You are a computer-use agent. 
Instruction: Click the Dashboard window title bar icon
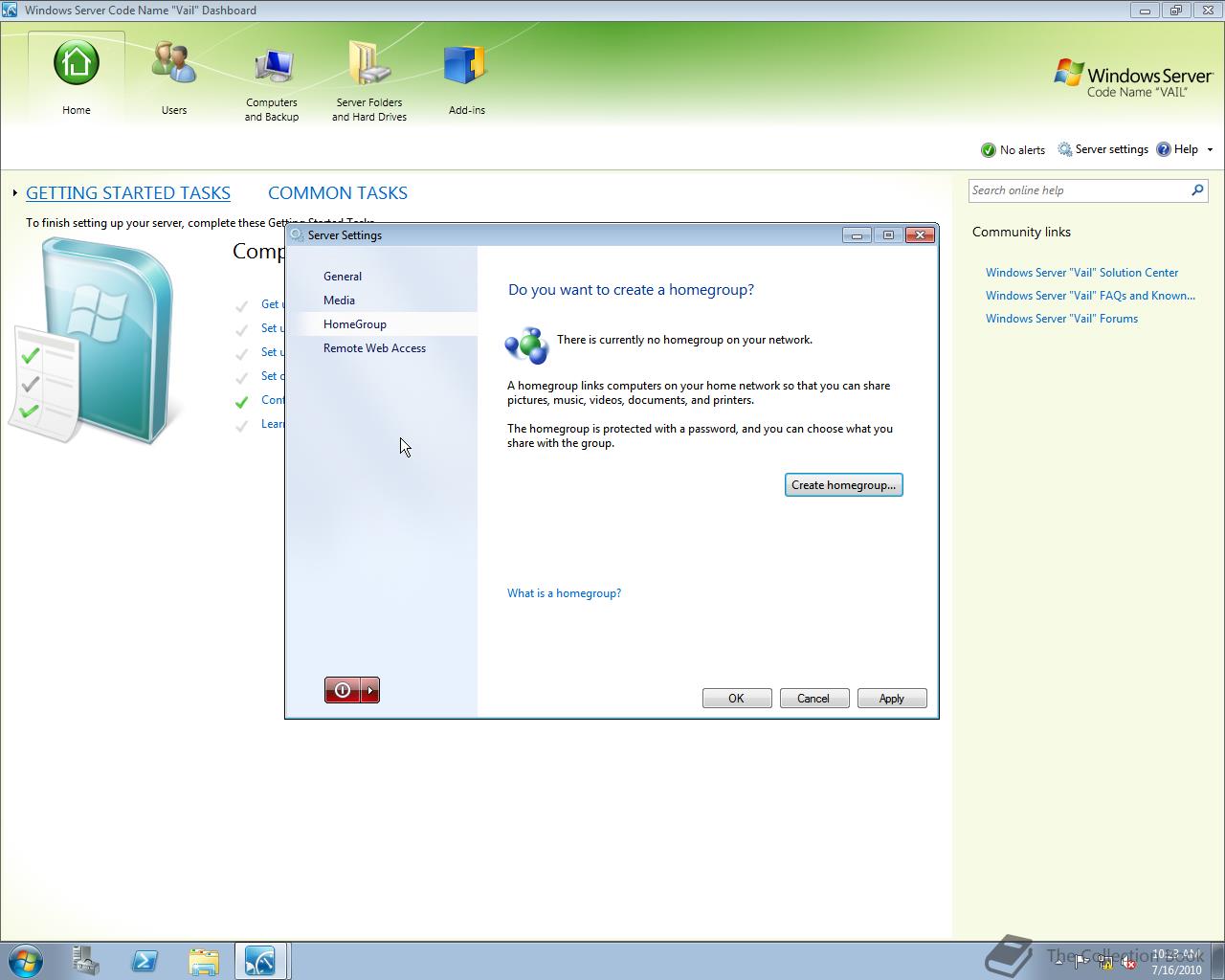point(10,11)
